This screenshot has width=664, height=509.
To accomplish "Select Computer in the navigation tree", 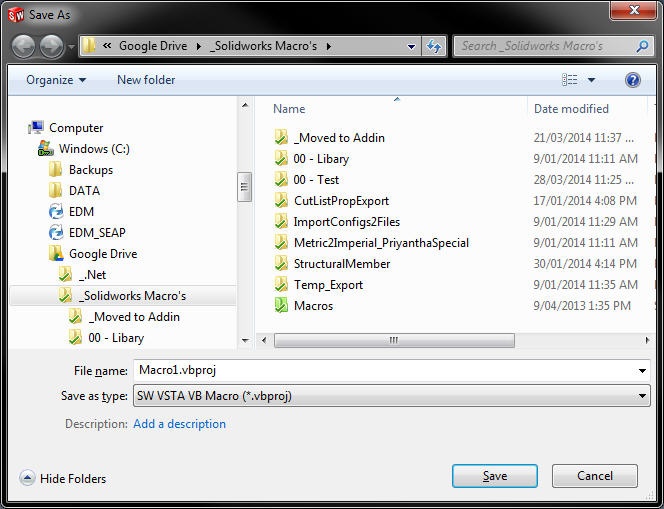I will pyautogui.click(x=76, y=127).
